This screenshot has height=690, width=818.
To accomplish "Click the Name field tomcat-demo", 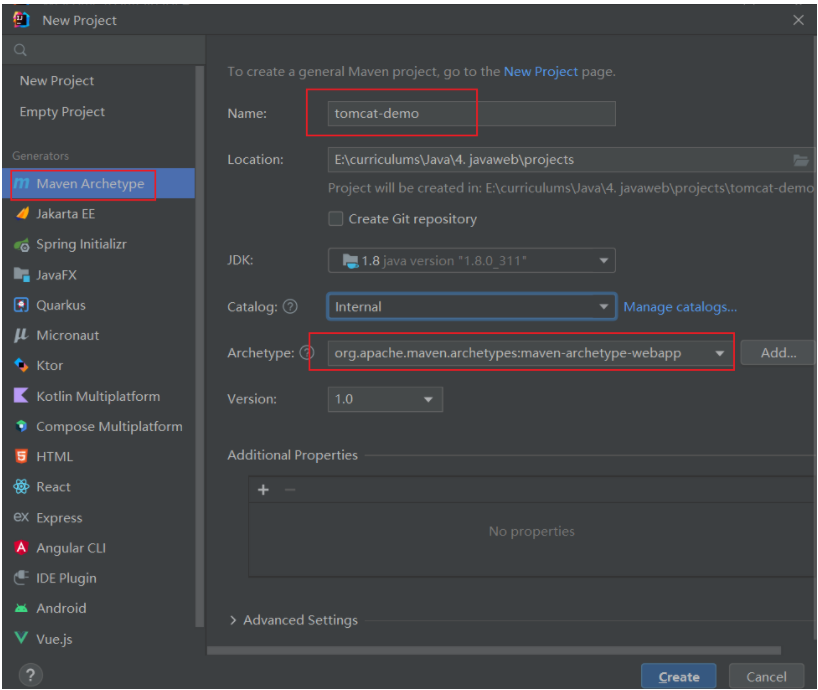I will pos(472,113).
